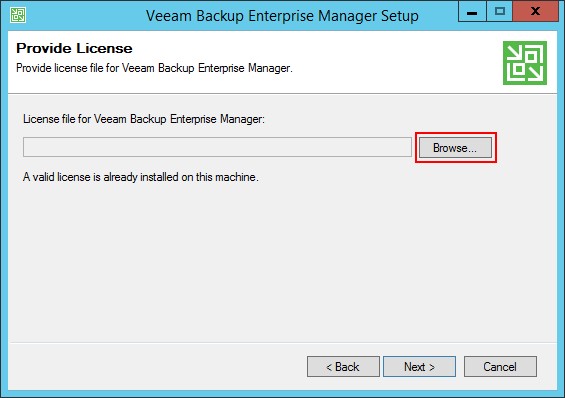
Task: Click the separator line above the wizard buttons
Action: [x=282, y=343]
